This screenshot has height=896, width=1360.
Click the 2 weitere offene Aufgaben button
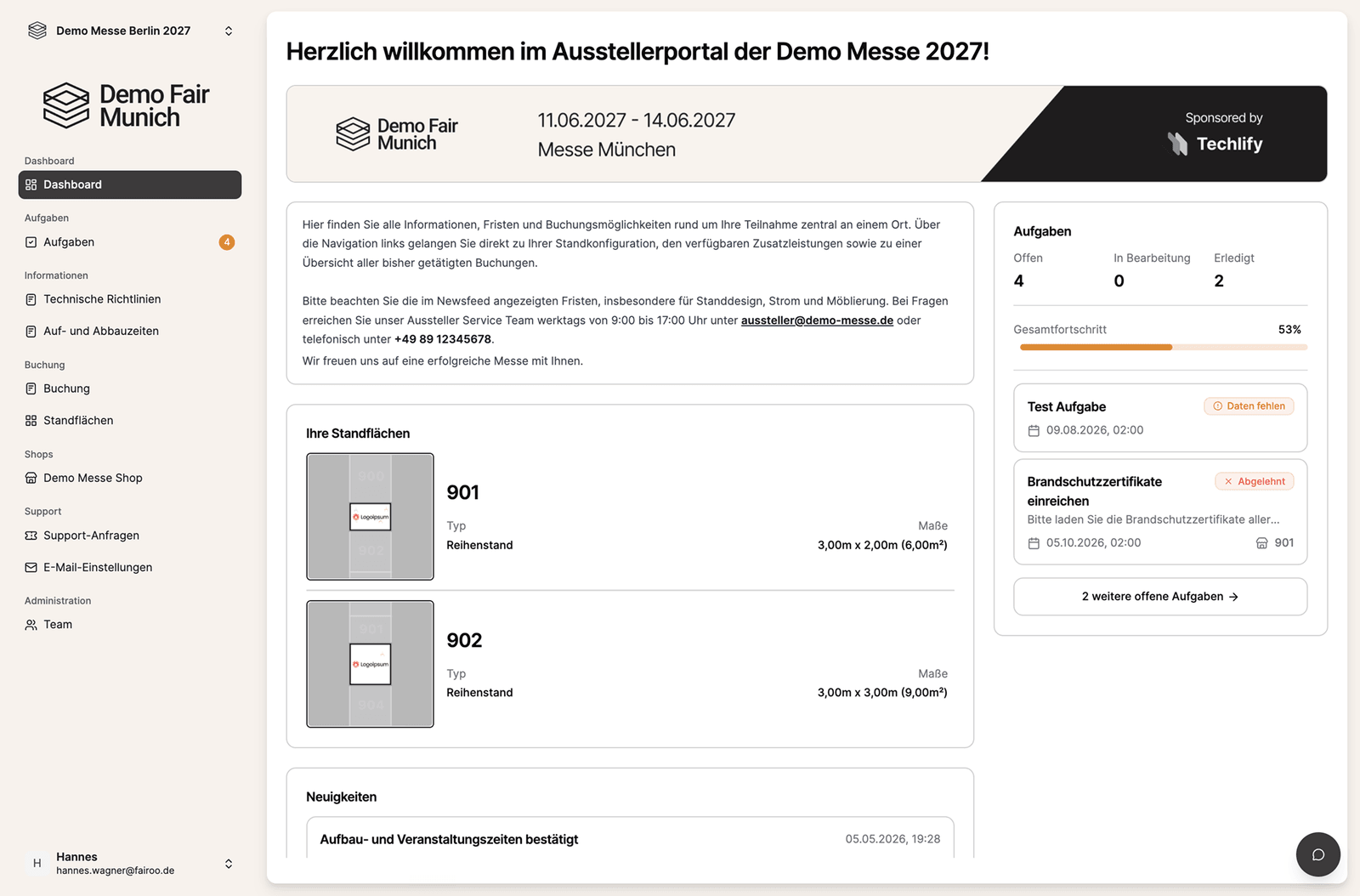[1160, 597]
